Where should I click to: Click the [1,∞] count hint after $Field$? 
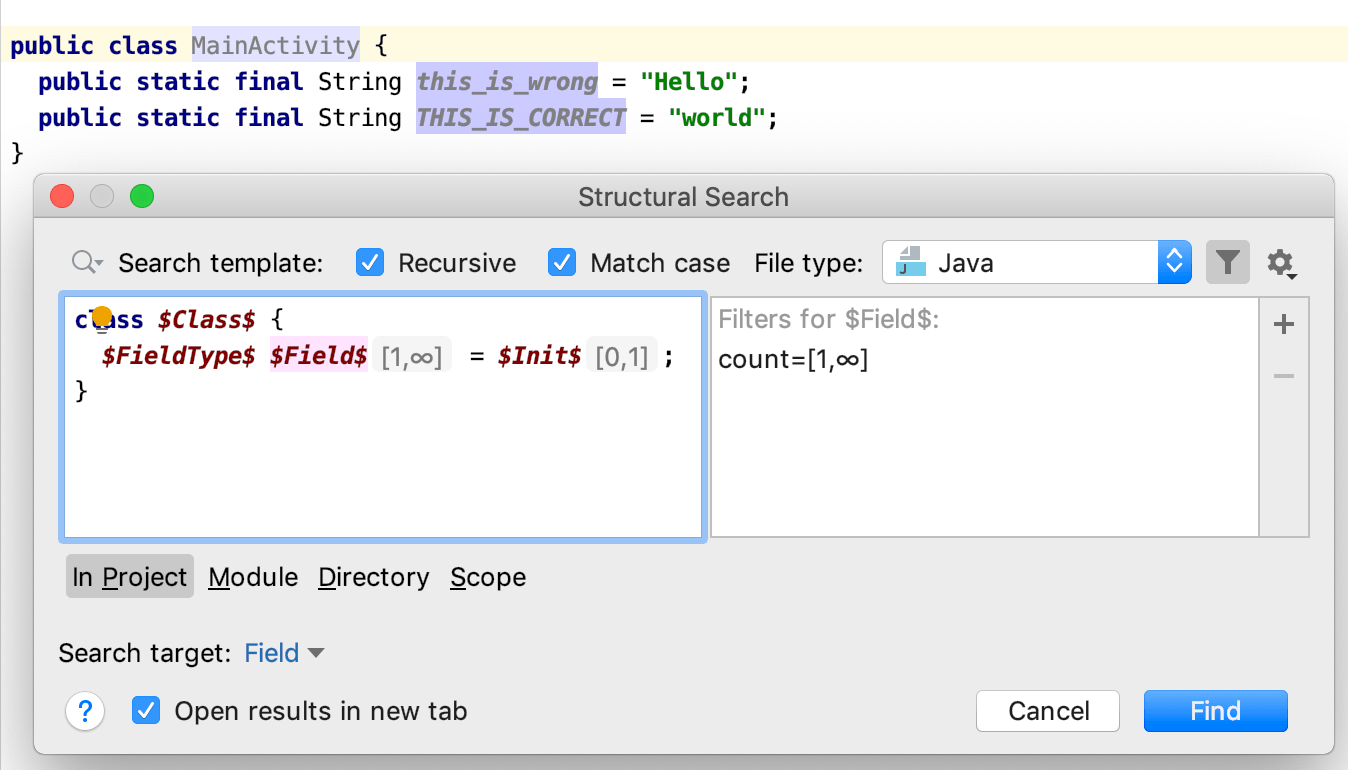click(x=412, y=356)
